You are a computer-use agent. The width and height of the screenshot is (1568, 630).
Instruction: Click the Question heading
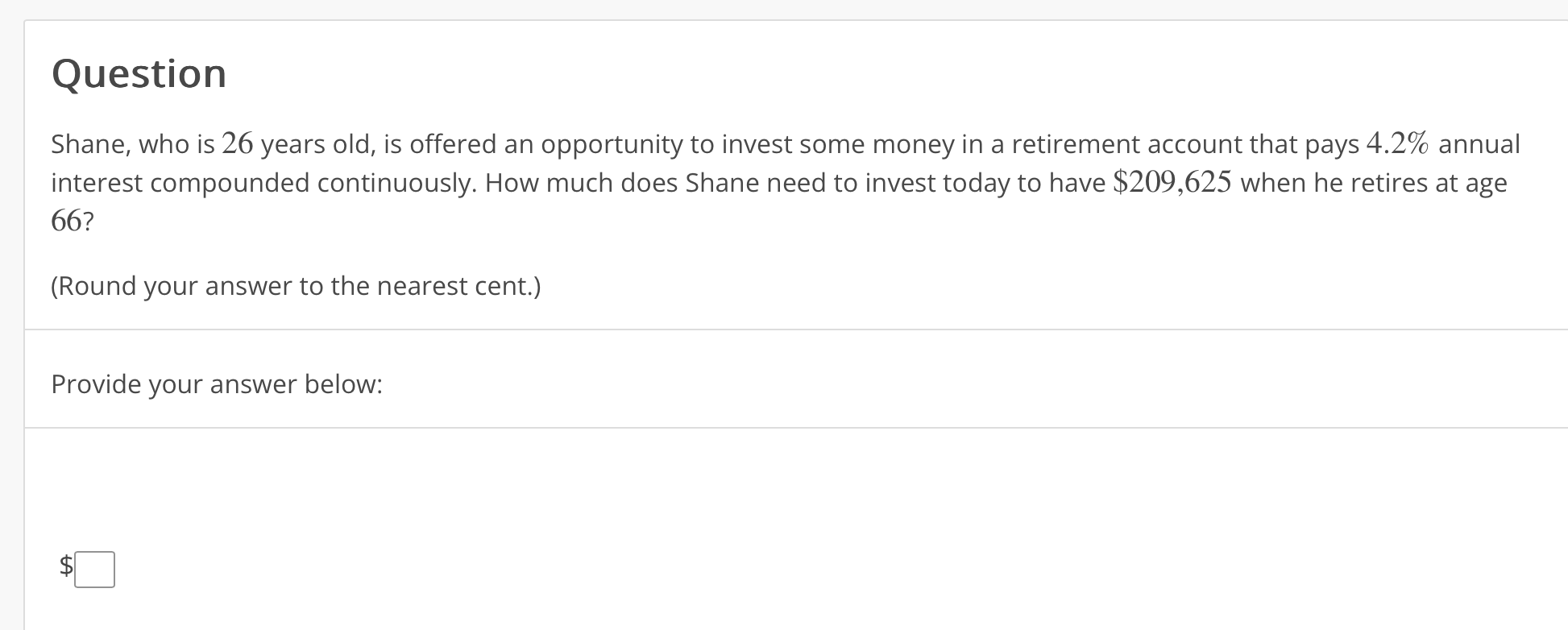click(x=138, y=73)
